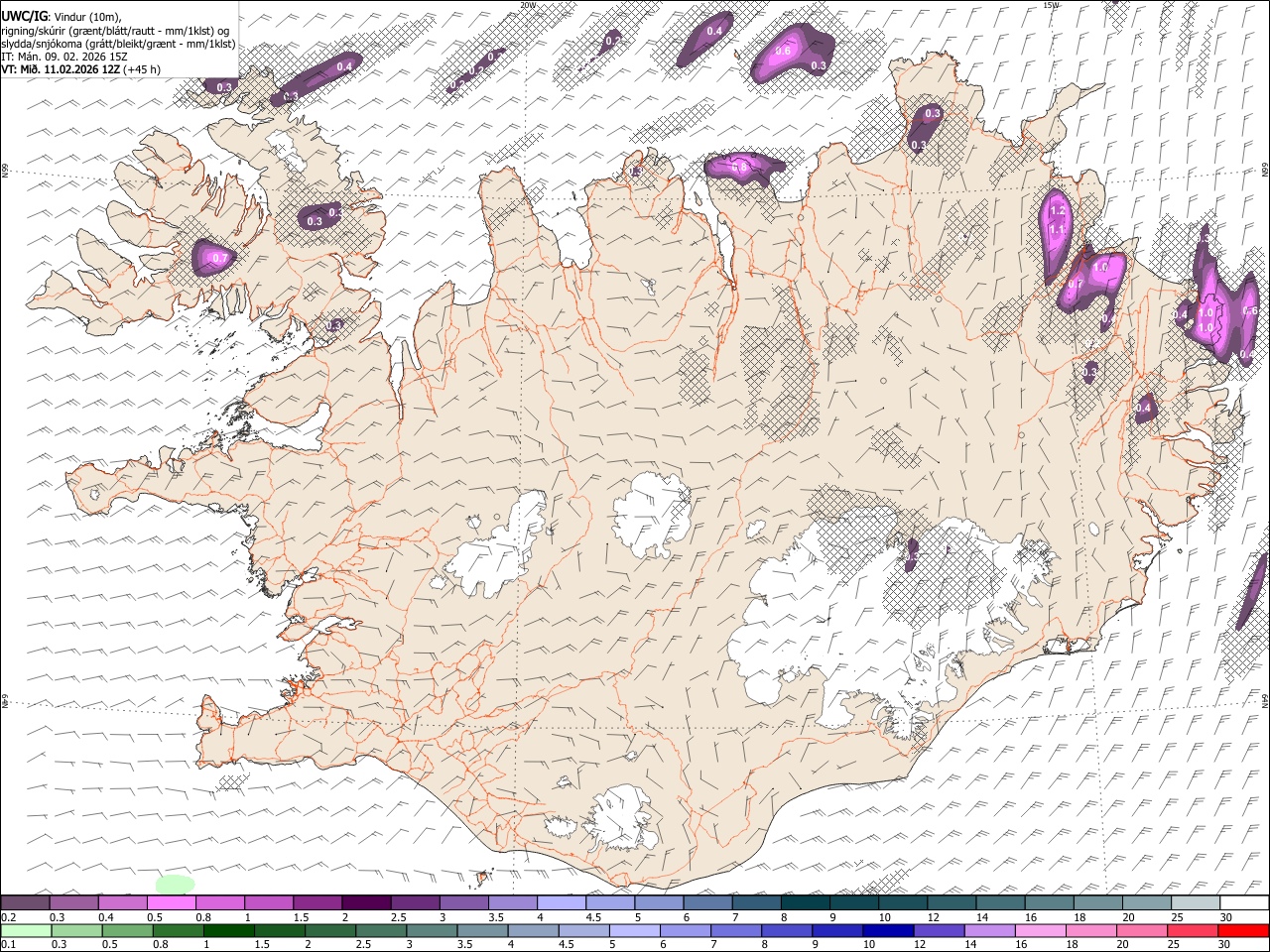The height and width of the screenshot is (952, 1270).
Task: Click the '0.1' value label under the lower legend row
Action: 8,944
